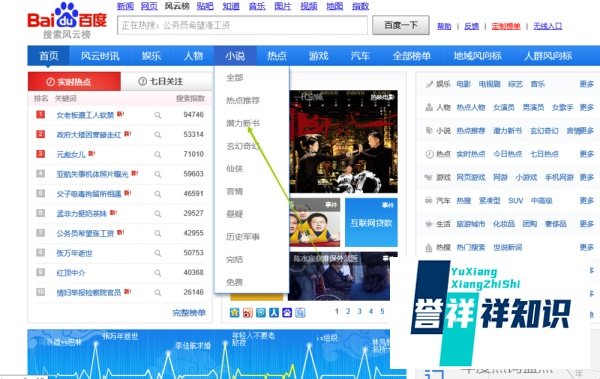
Task: Expand the 游戏 navigation menu
Action: pos(318,56)
